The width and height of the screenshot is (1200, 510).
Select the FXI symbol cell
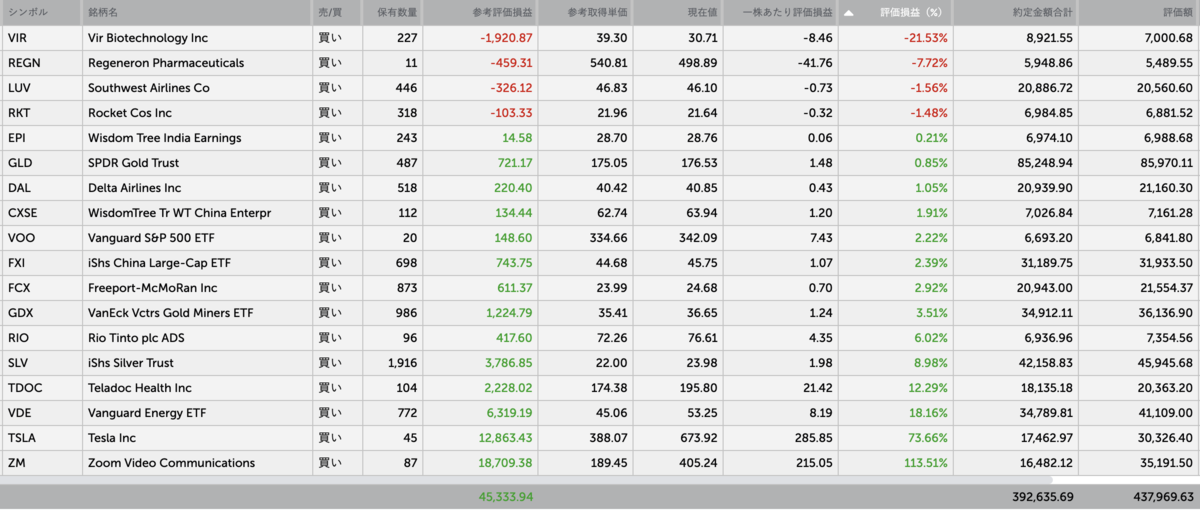click(41, 263)
